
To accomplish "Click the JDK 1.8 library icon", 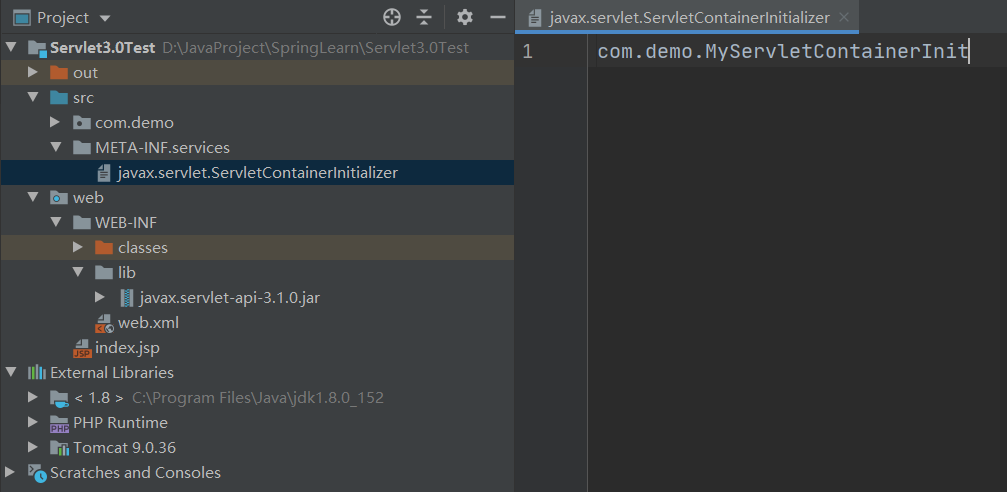I will click(59, 398).
